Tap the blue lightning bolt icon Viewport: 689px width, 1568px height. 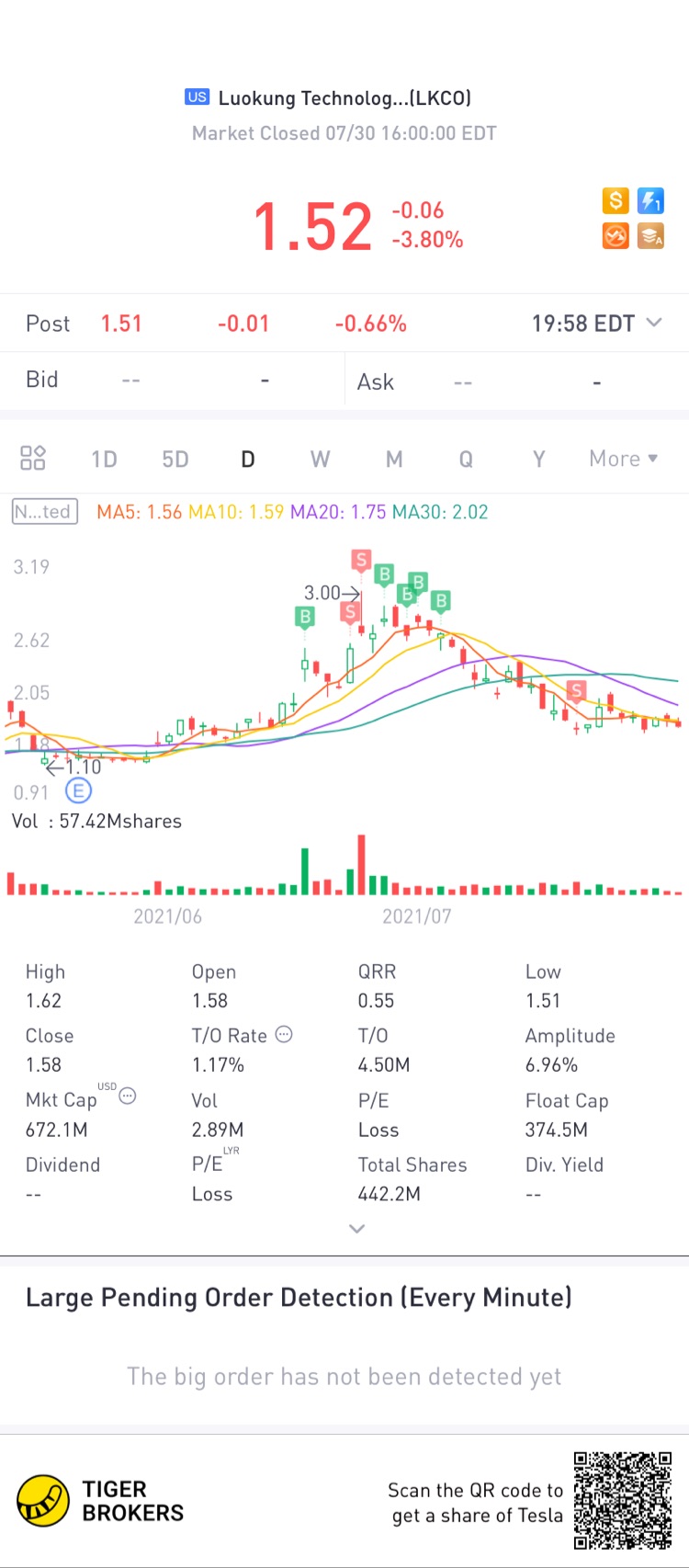pos(651,200)
